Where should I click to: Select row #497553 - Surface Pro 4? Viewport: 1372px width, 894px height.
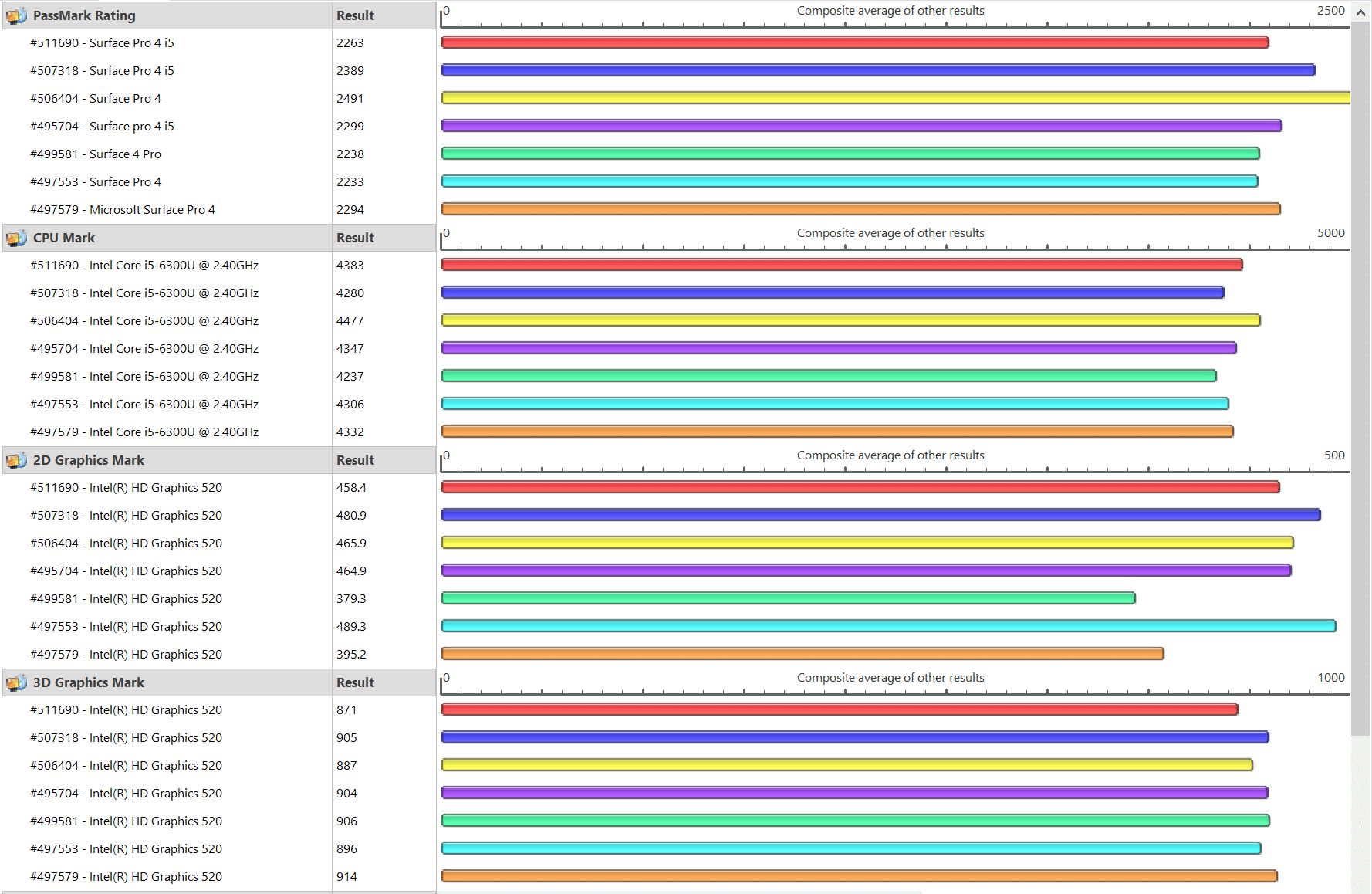pos(96,182)
